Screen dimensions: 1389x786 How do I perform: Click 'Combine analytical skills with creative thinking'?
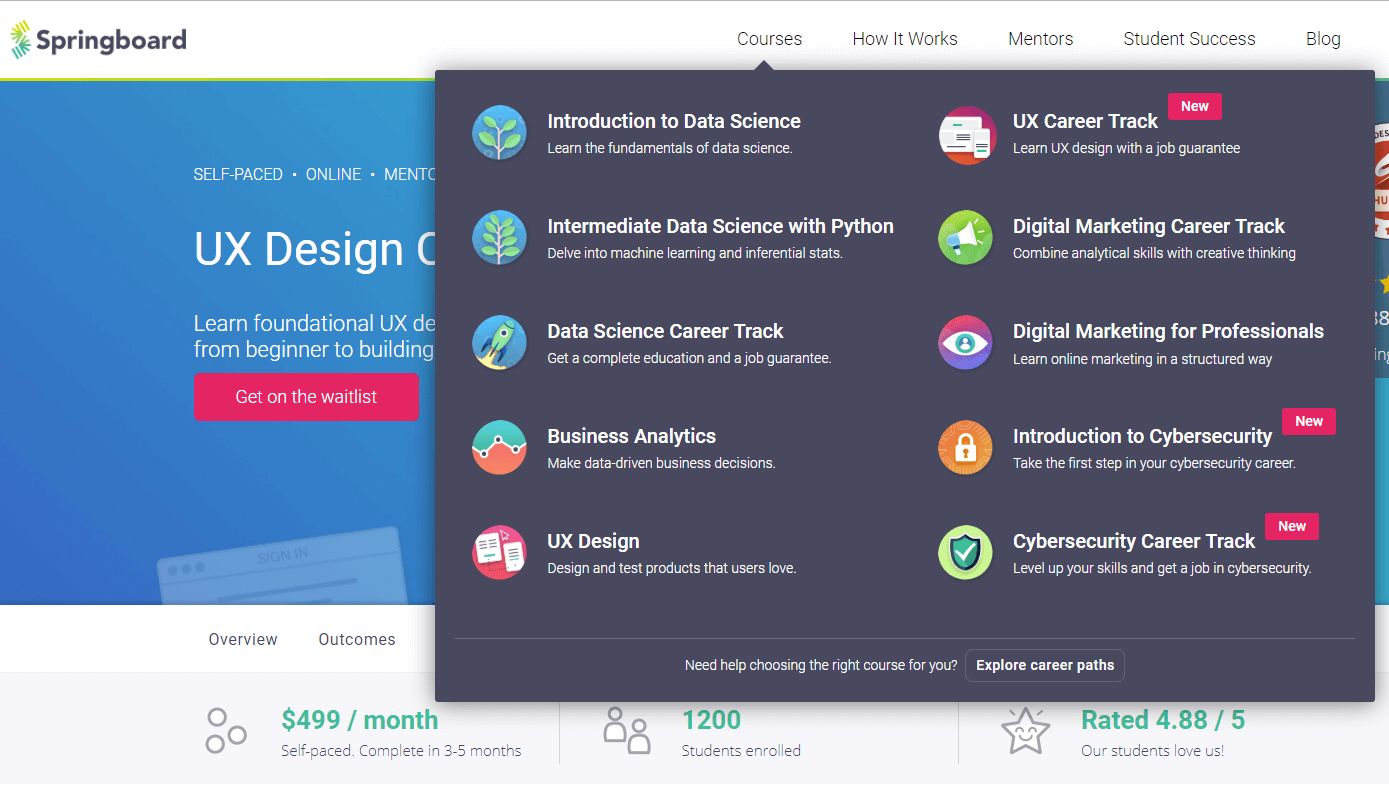click(1154, 253)
